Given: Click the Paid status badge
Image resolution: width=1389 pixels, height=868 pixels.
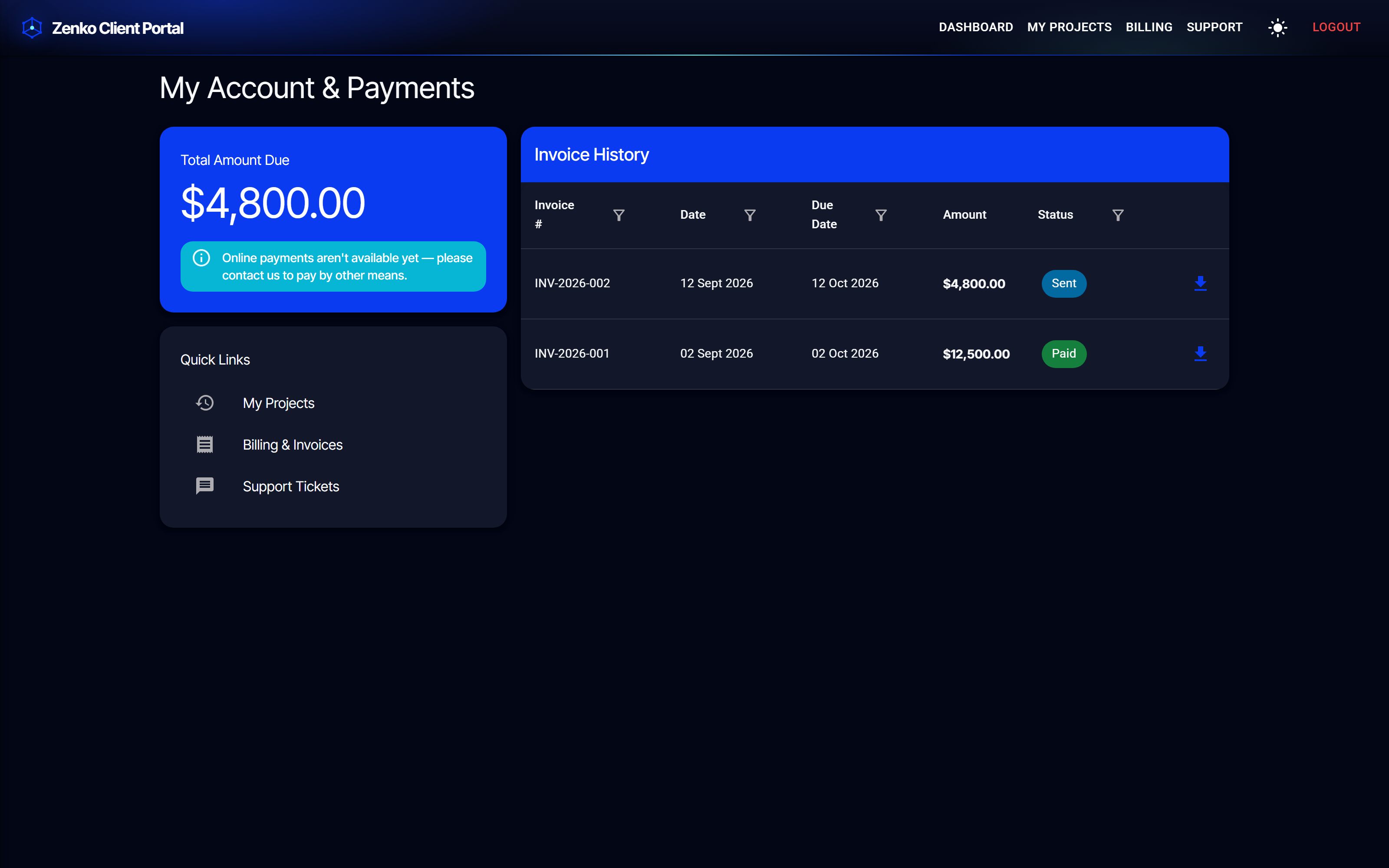Looking at the screenshot, I should point(1063,354).
